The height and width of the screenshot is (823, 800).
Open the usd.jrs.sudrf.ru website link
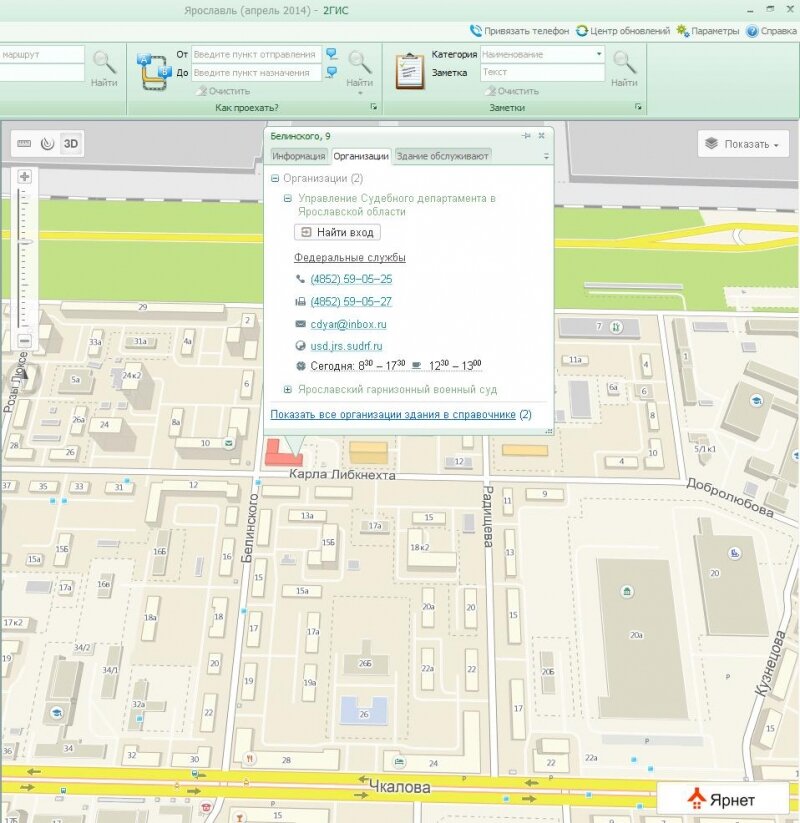click(346, 346)
